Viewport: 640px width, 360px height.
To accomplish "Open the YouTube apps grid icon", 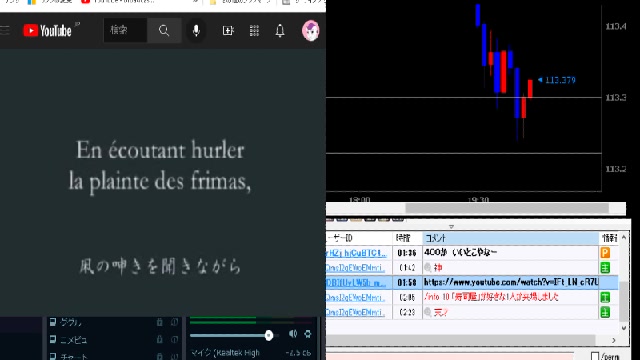I will click(254, 31).
